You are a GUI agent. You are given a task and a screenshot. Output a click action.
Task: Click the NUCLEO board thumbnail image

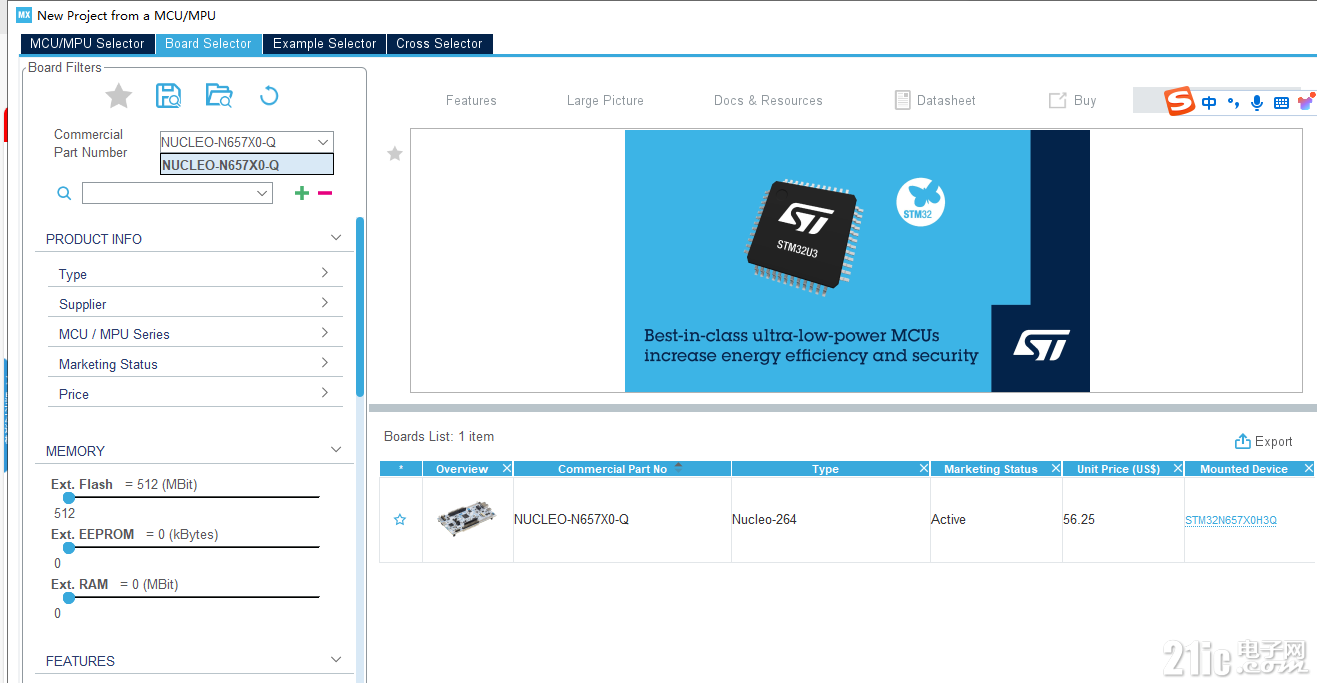(467, 520)
